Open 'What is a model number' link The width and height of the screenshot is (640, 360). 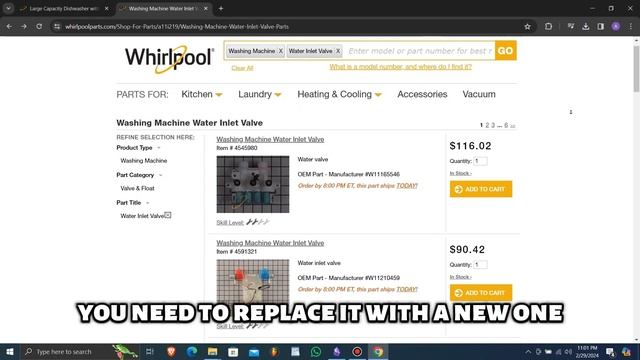(400, 67)
